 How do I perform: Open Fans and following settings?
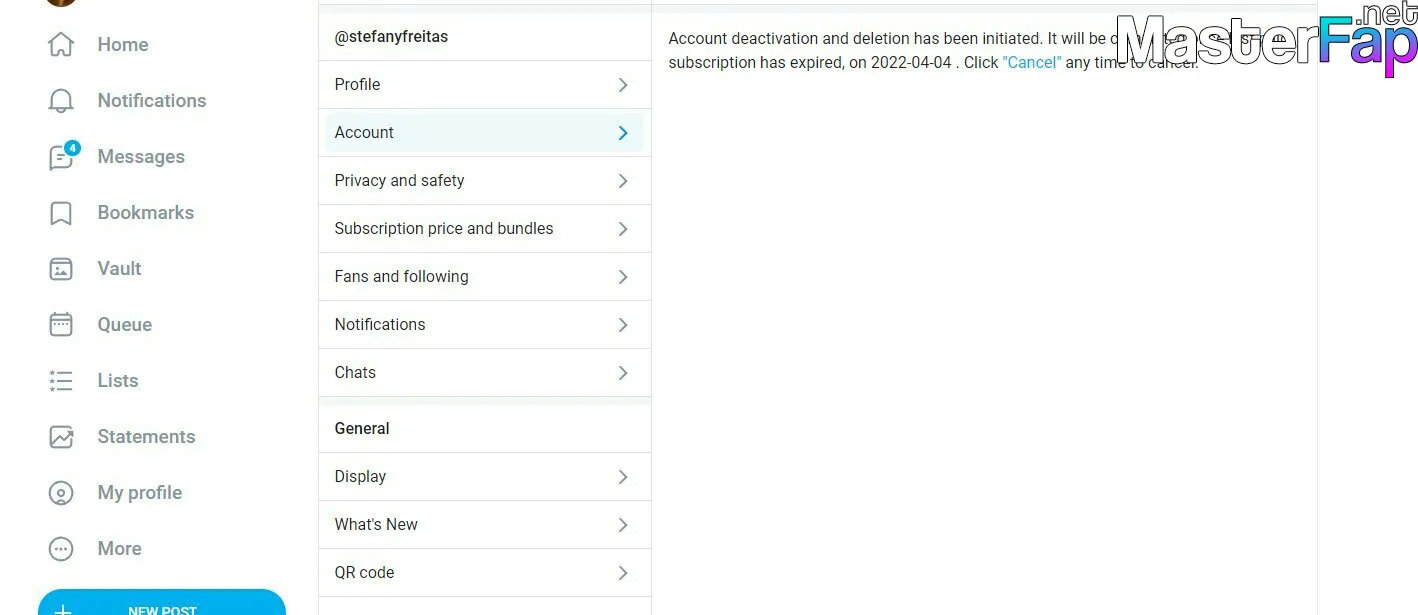[485, 277]
